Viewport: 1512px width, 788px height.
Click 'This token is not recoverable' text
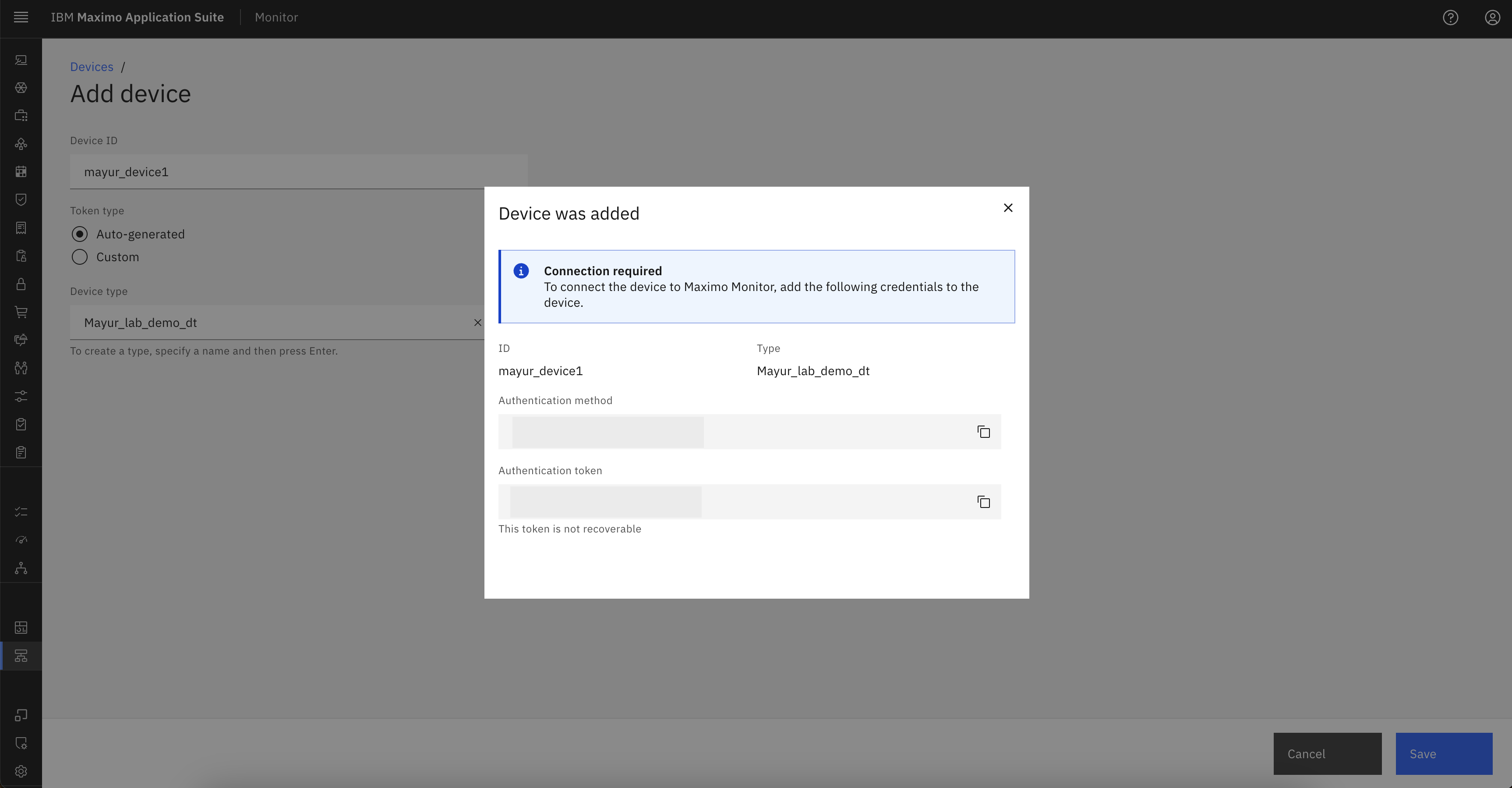pos(570,529)
